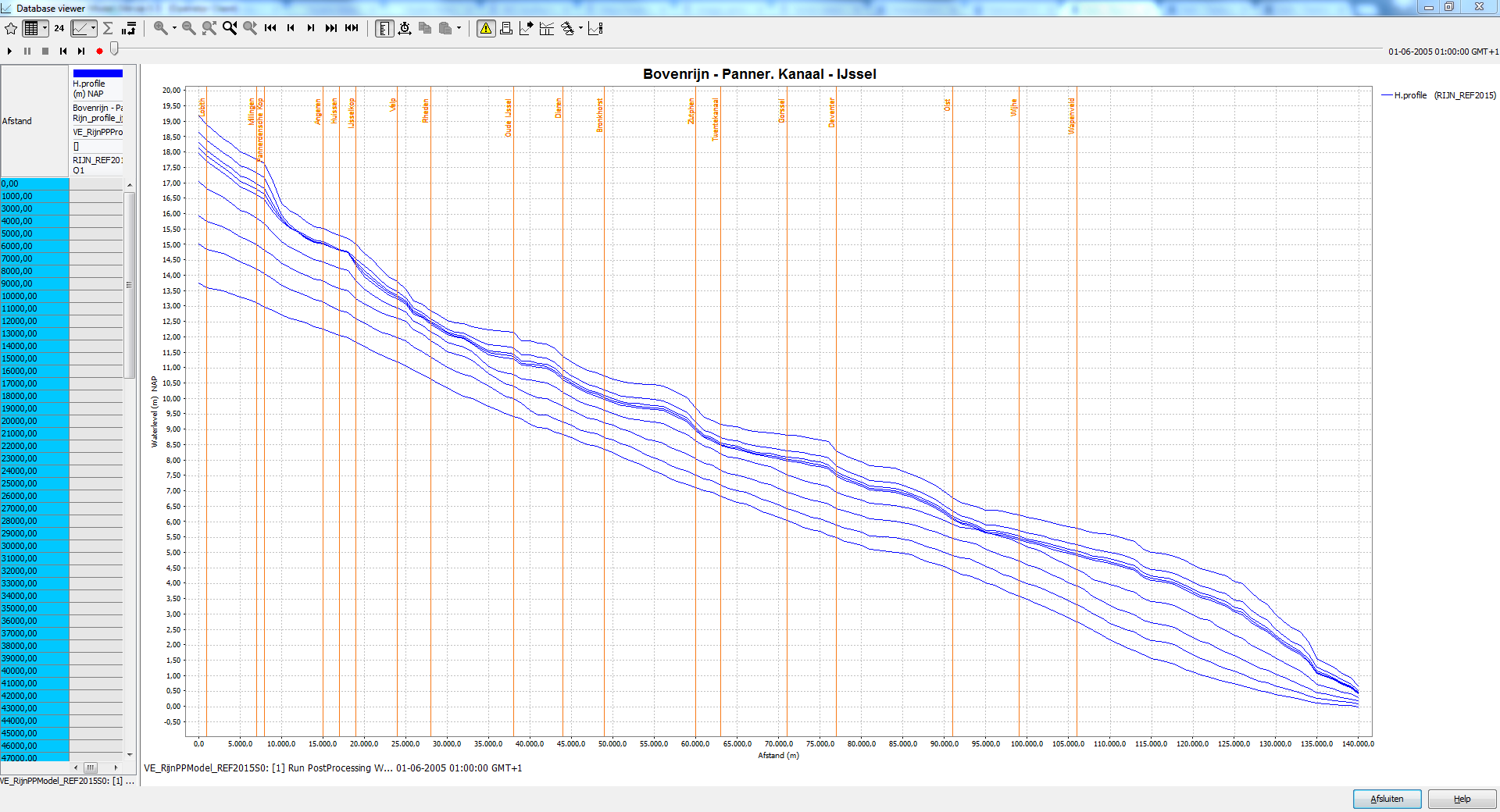Click the show whole period icon
Viewport: 1500px width, 812px height.
(352, 28)
